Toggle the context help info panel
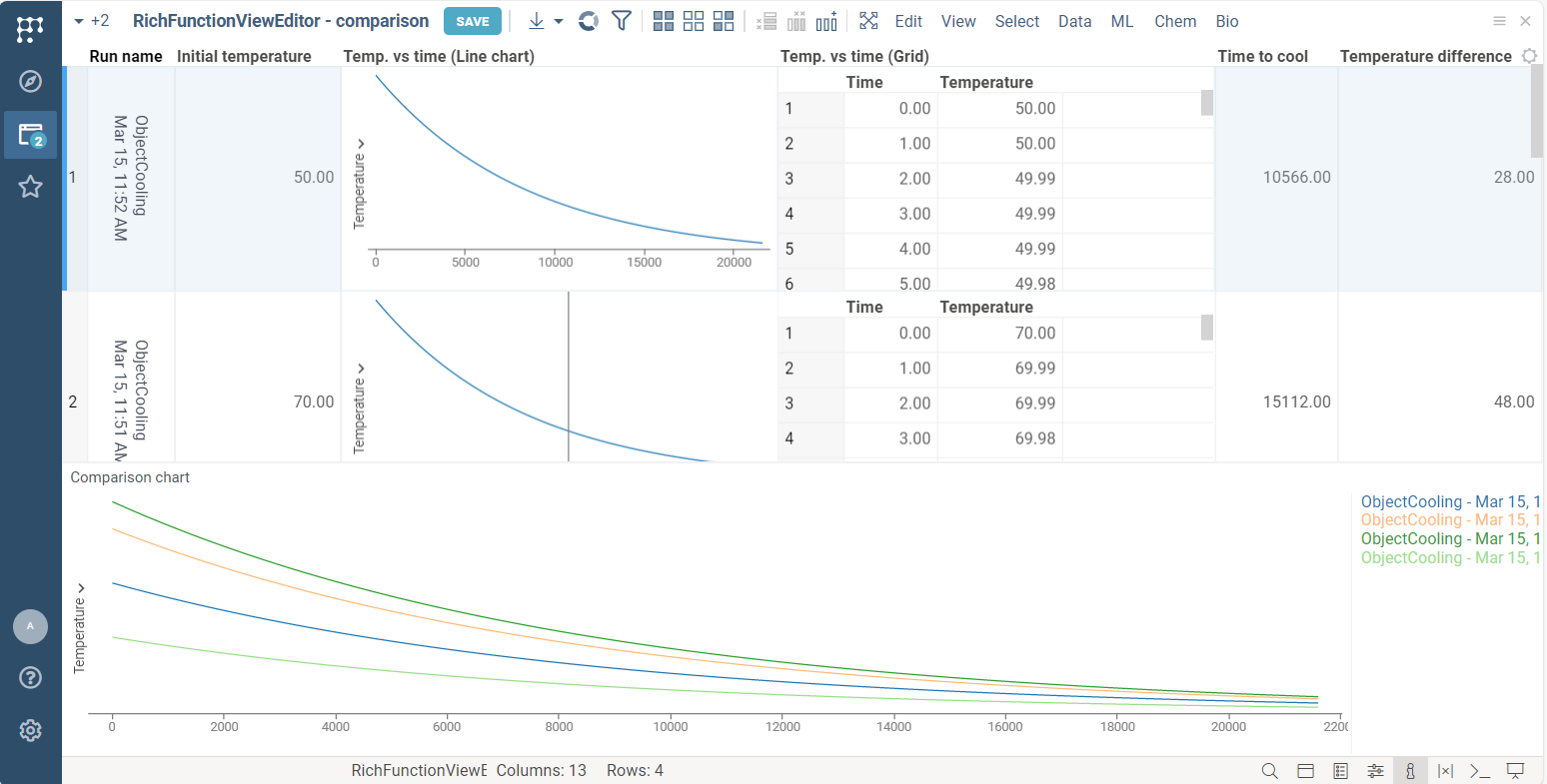Viewport: 1547px width, 784px height. [x=1410, y=771]
